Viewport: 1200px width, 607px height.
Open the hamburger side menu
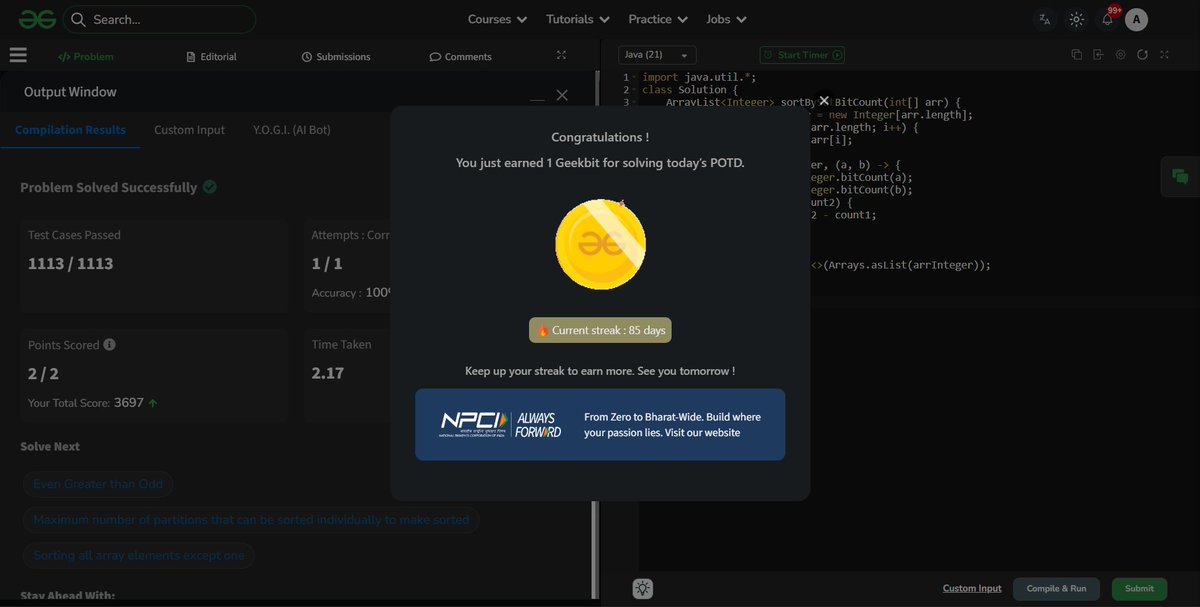(x=18, y=55)
